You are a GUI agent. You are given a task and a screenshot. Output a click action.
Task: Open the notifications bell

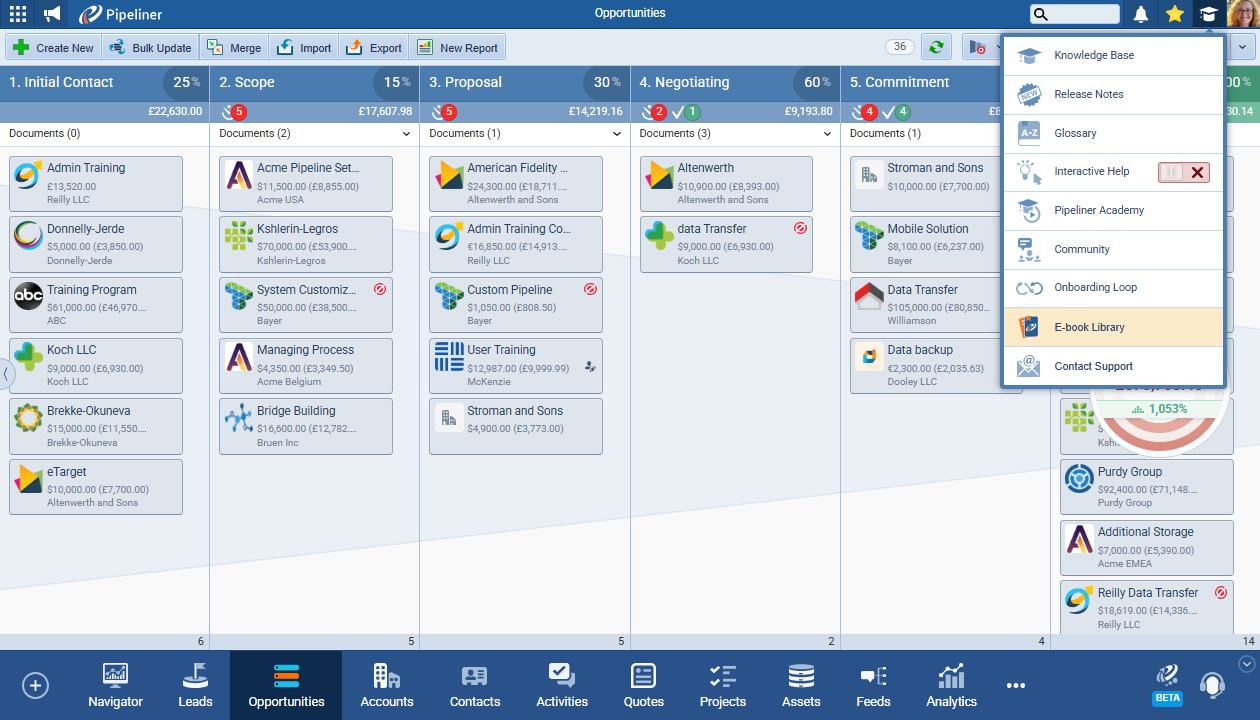(1140, 14)
